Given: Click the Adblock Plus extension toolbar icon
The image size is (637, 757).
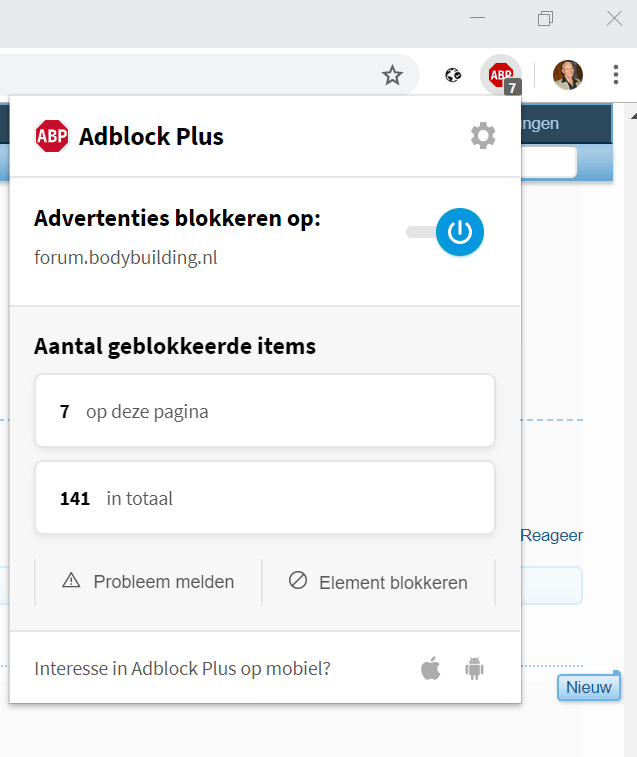Looking at the screenshot, I should (501, 74).
